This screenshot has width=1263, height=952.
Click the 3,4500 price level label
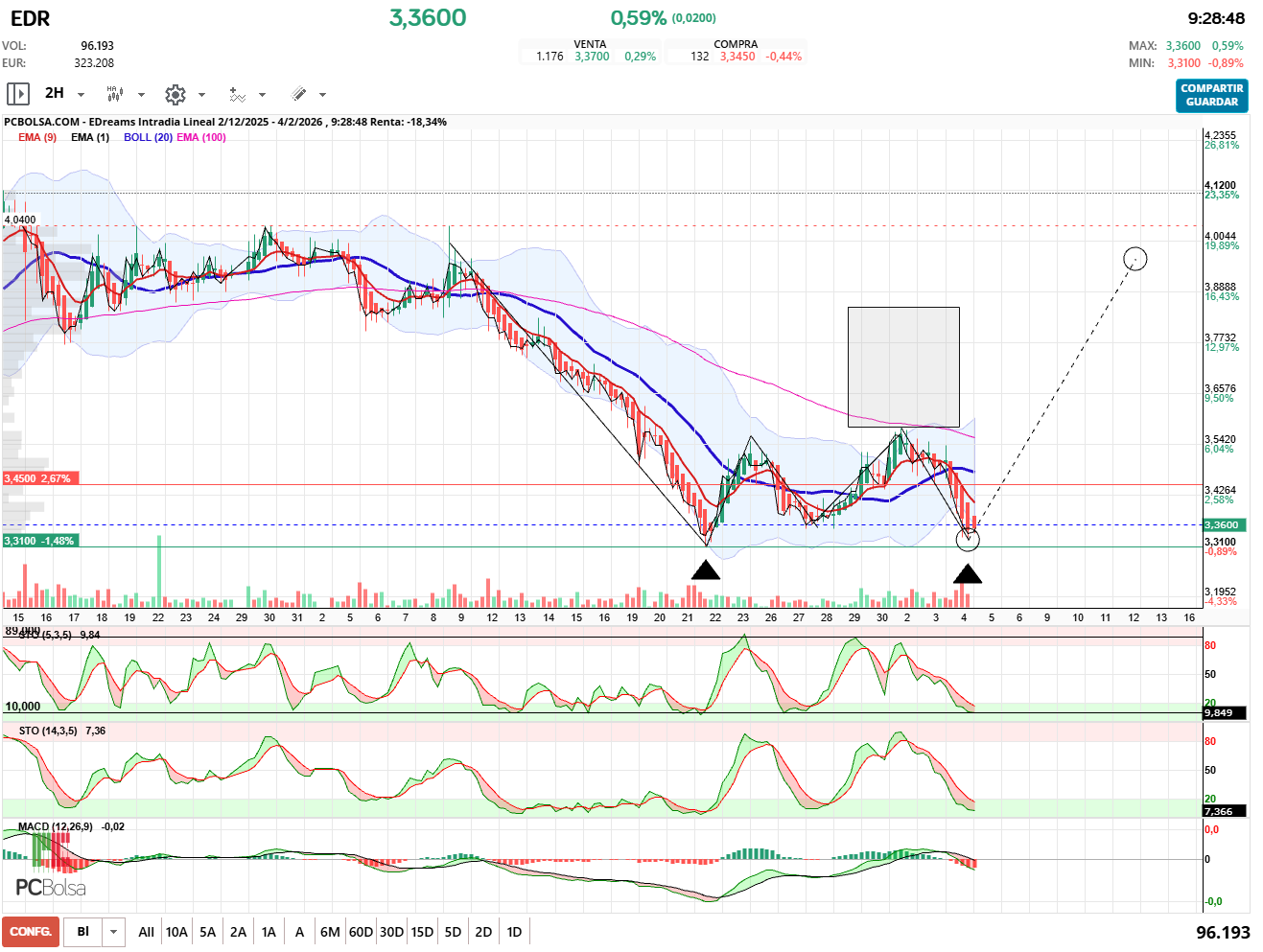click(x=37, y=478)
